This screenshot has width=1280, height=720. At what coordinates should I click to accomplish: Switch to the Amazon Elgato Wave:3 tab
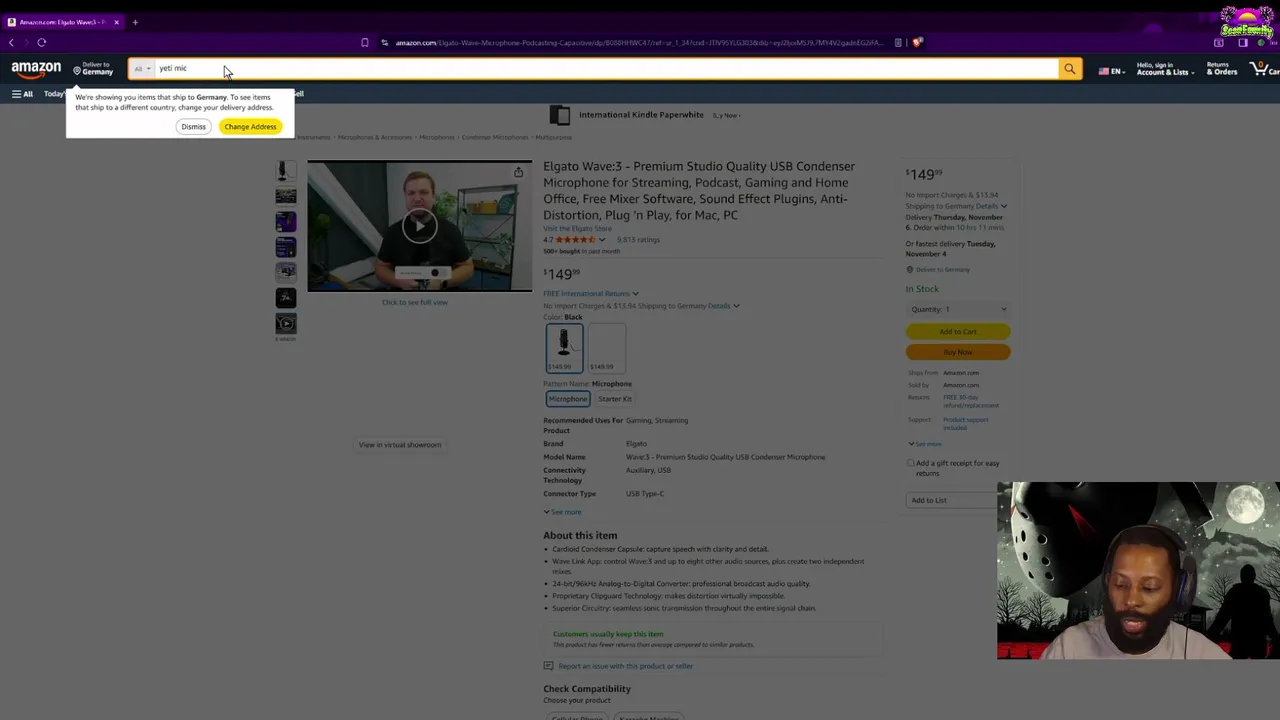coord(62,22)
